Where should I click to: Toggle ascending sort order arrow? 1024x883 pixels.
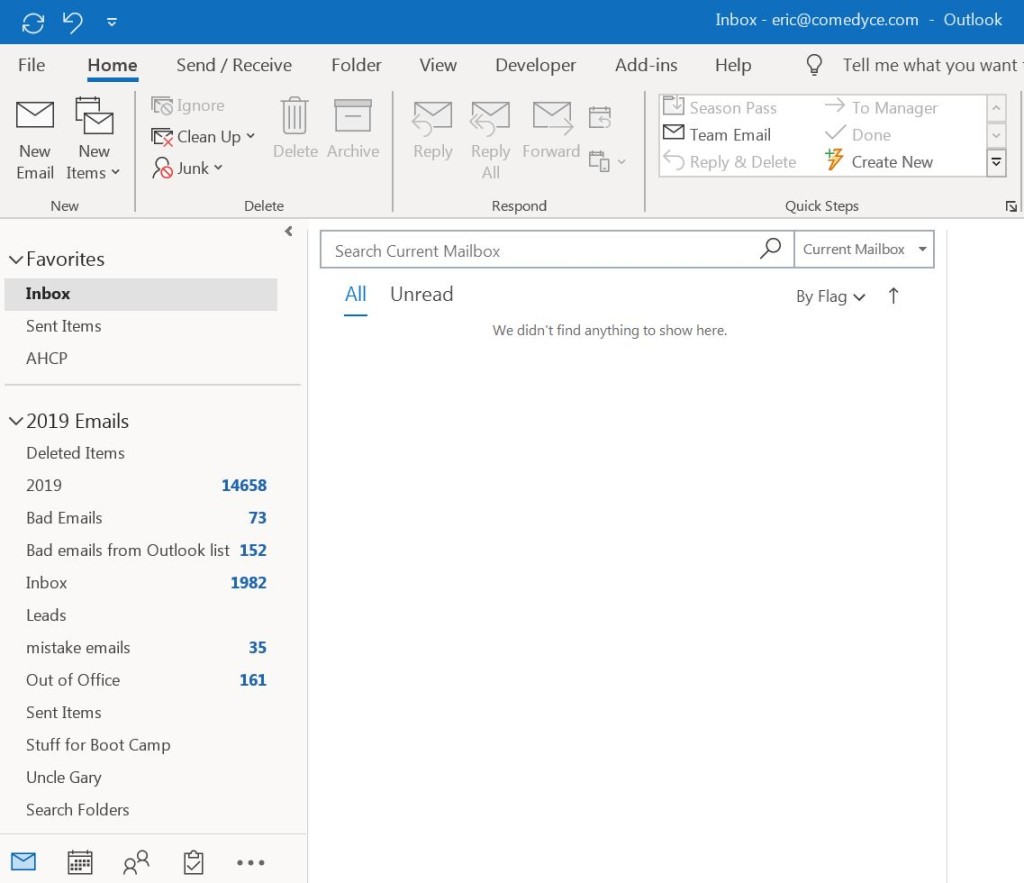tap(893, 296)
